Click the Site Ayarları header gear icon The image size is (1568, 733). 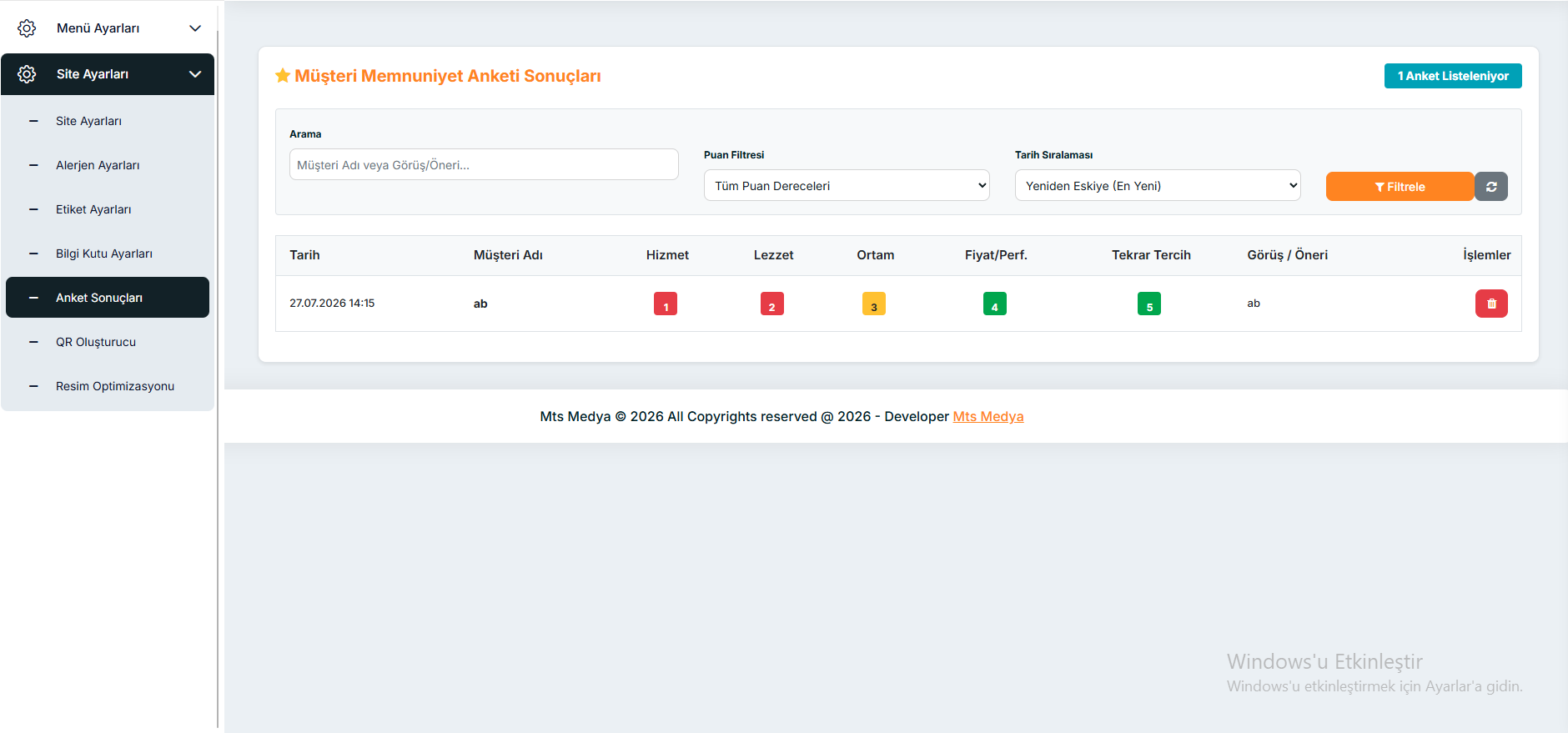(x=27, y=74)
